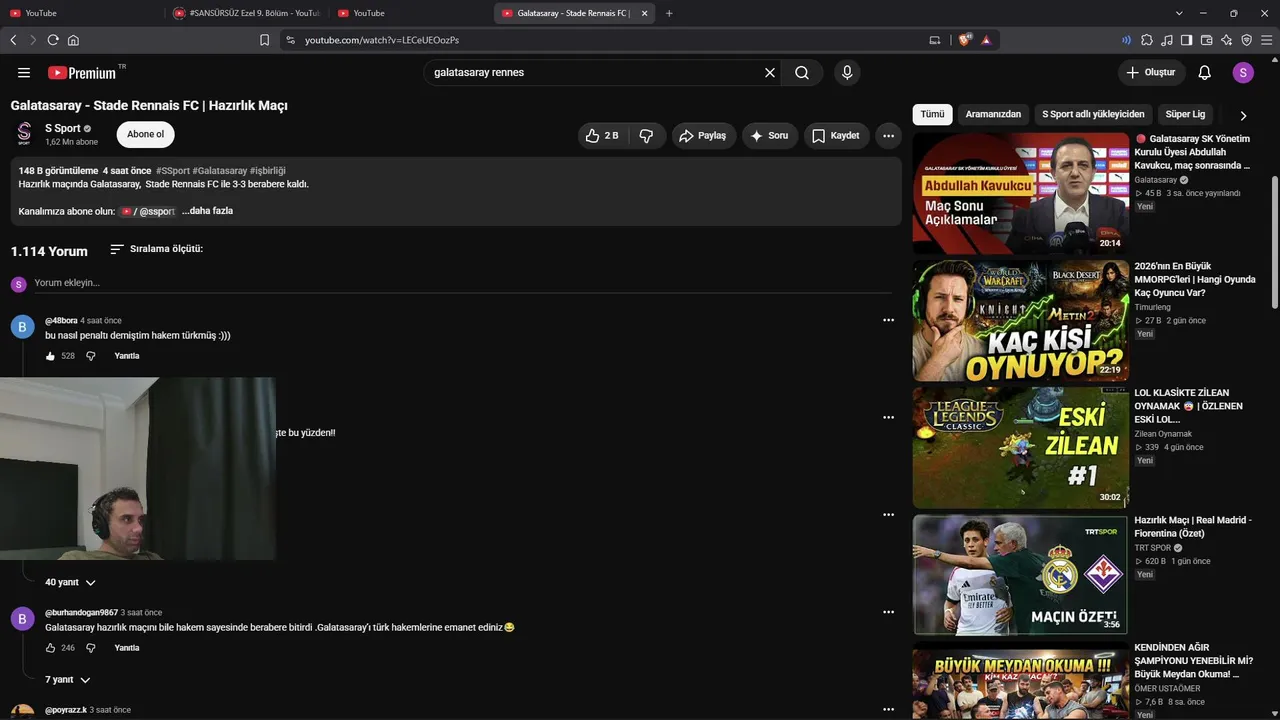This screenshot has height=720, width=1280.
Task: Open options menu for @burhandogan9867 comment
Action: coord(888,612)
